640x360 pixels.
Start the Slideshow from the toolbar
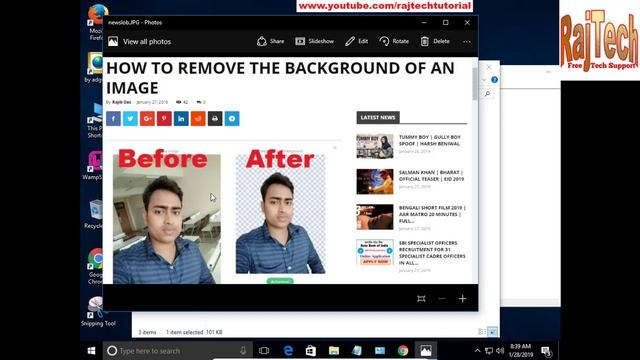tap(314, 41)
